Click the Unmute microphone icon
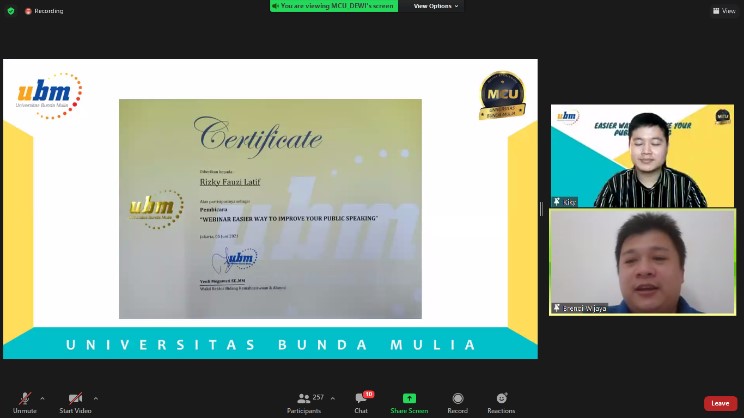The image size is (744, 418). pos(25,399)
